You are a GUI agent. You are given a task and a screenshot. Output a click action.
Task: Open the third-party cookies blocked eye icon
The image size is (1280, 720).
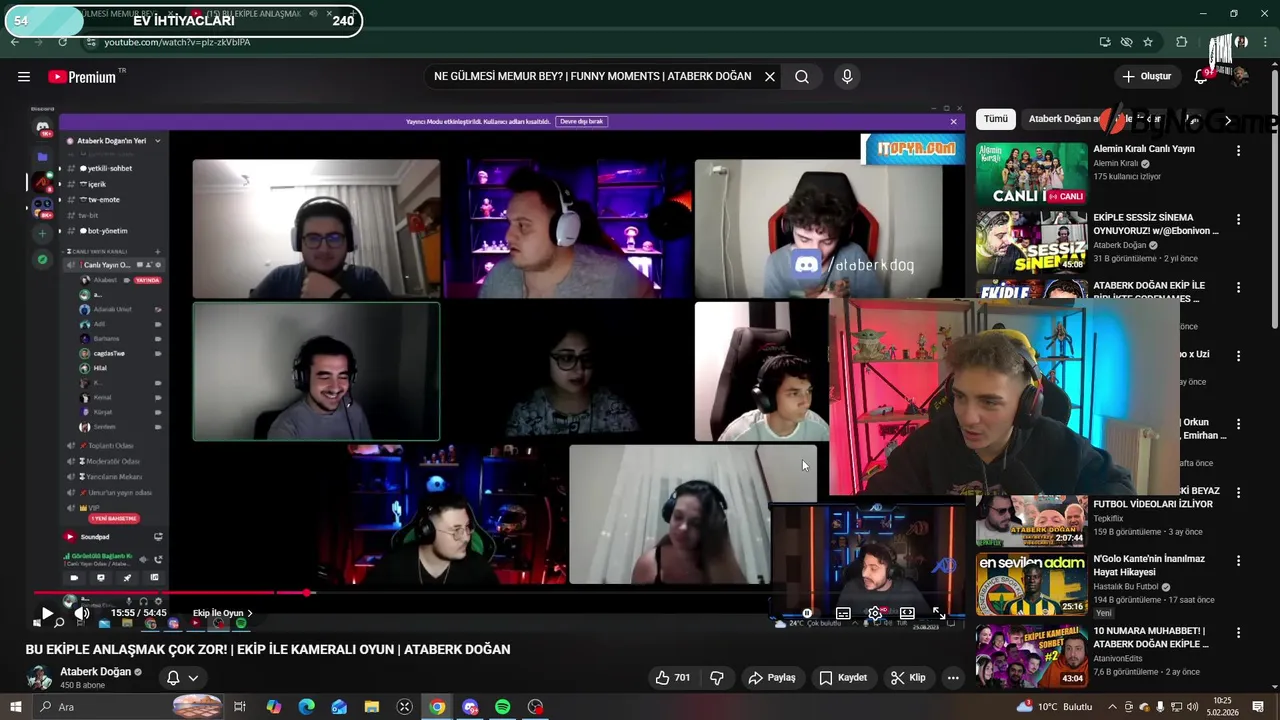point(1126,42)
